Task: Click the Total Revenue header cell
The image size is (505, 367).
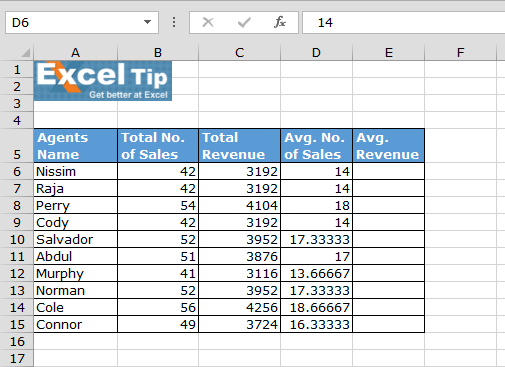Action: coord(240,146)
